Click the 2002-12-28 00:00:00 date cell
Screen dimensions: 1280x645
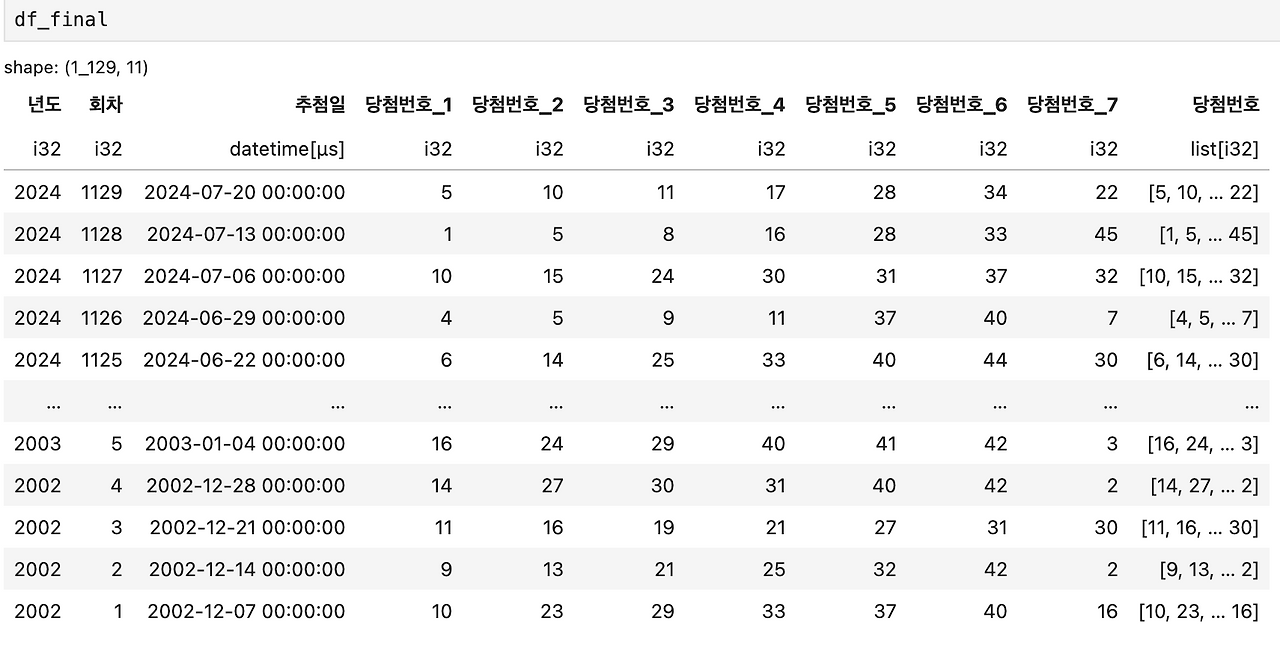pyautogui.click(x=246, y=486)
